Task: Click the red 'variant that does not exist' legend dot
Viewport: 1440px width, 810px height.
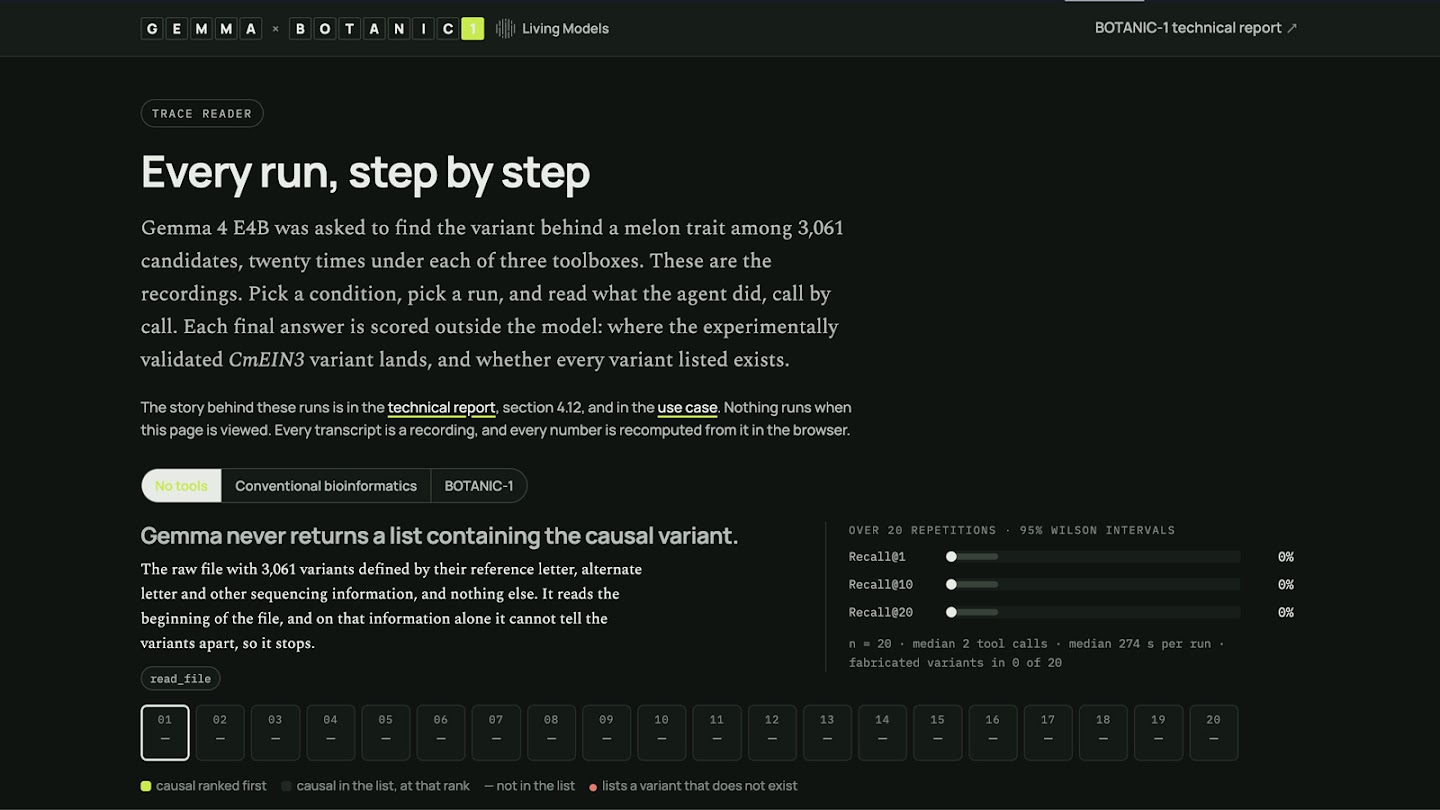Action: pos(593,787)
